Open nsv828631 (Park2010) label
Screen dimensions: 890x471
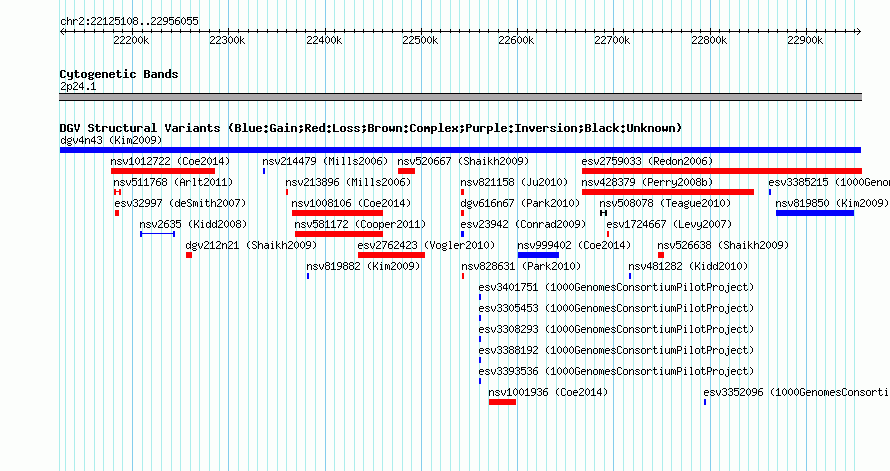pyautogui.click(x=521, y=266)
